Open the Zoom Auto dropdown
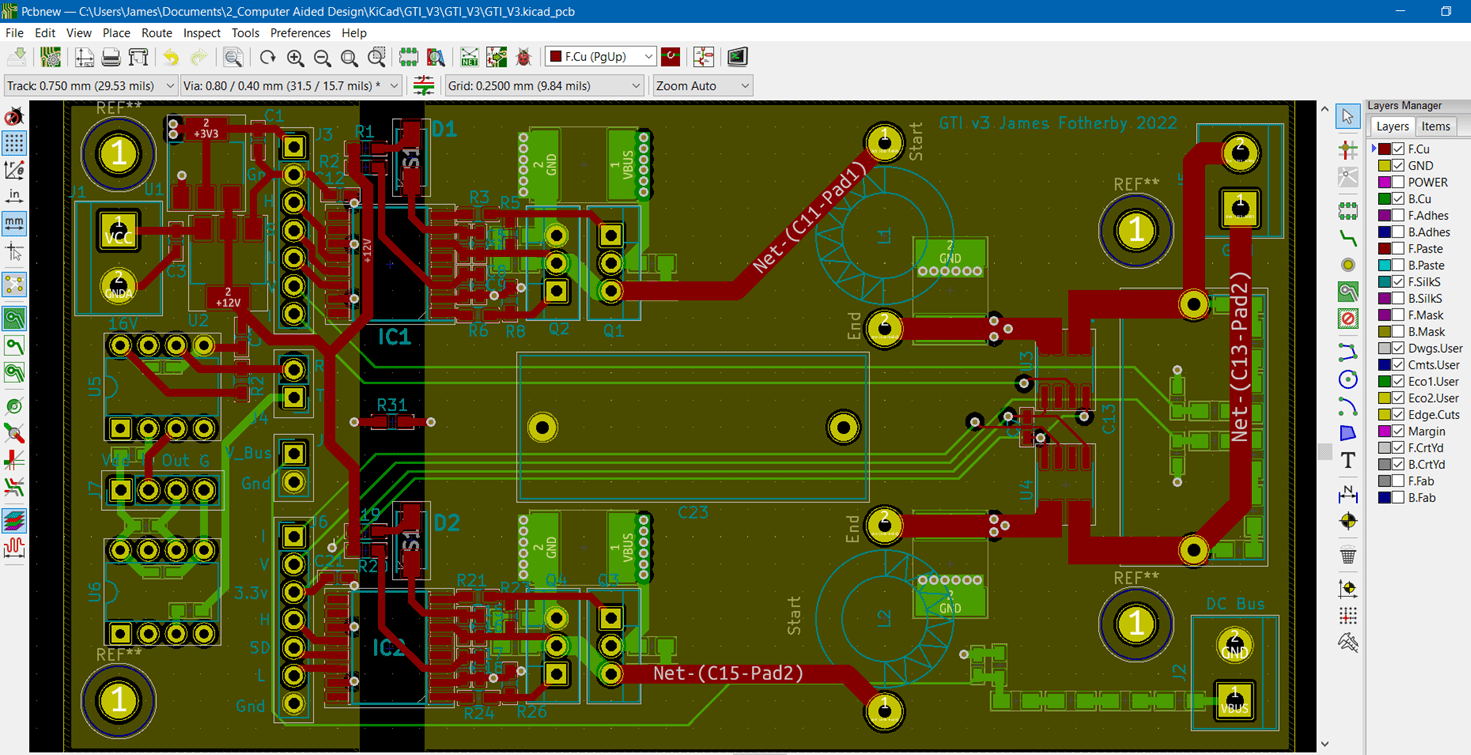This screenshot has height=755, width=1471. tap(702, 86)
